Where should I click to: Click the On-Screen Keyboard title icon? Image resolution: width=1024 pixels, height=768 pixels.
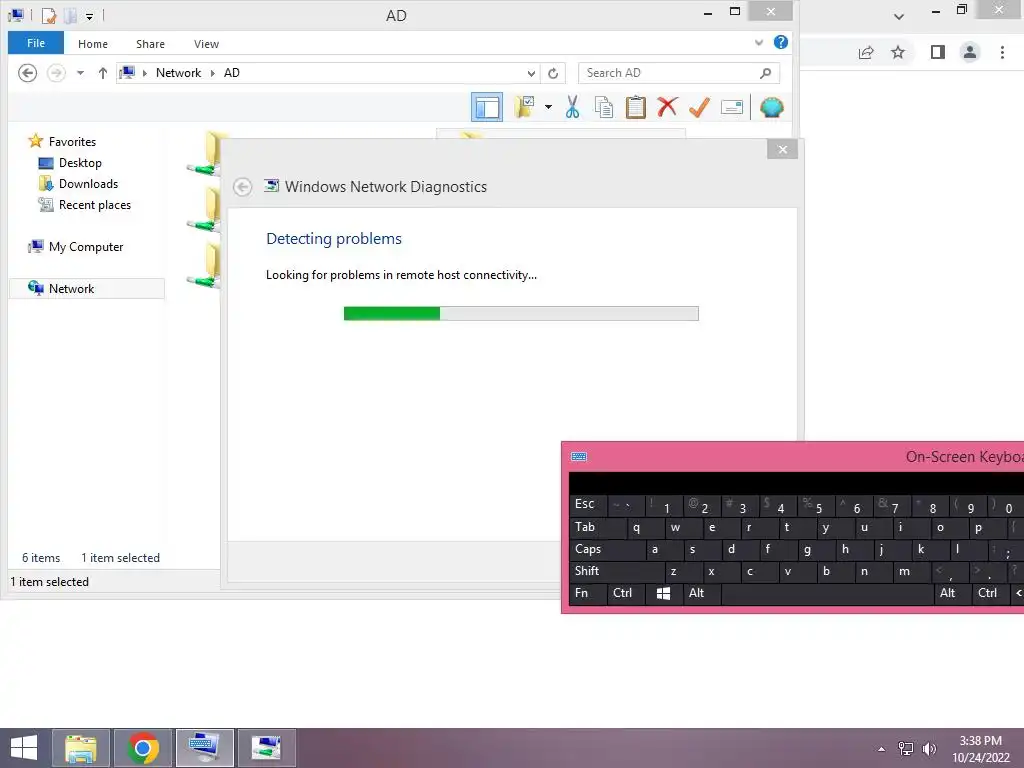click(579, 456)
